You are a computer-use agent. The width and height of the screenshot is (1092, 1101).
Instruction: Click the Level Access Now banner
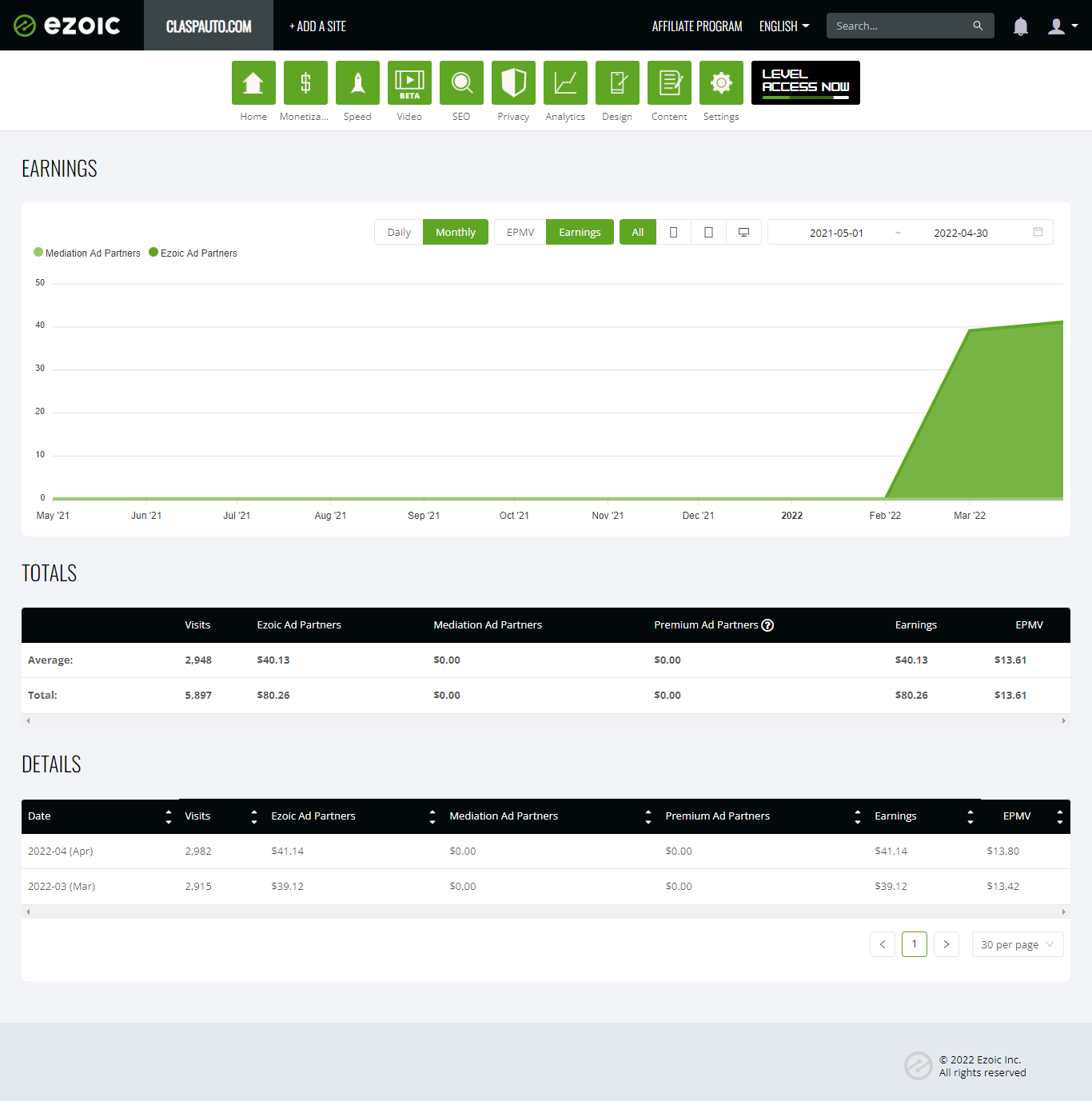(x=806, y=83)
